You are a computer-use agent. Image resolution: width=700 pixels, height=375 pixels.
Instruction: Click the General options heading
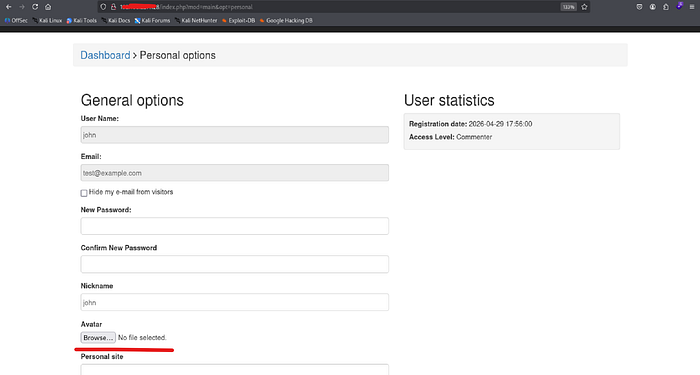(x=132, y=100)
